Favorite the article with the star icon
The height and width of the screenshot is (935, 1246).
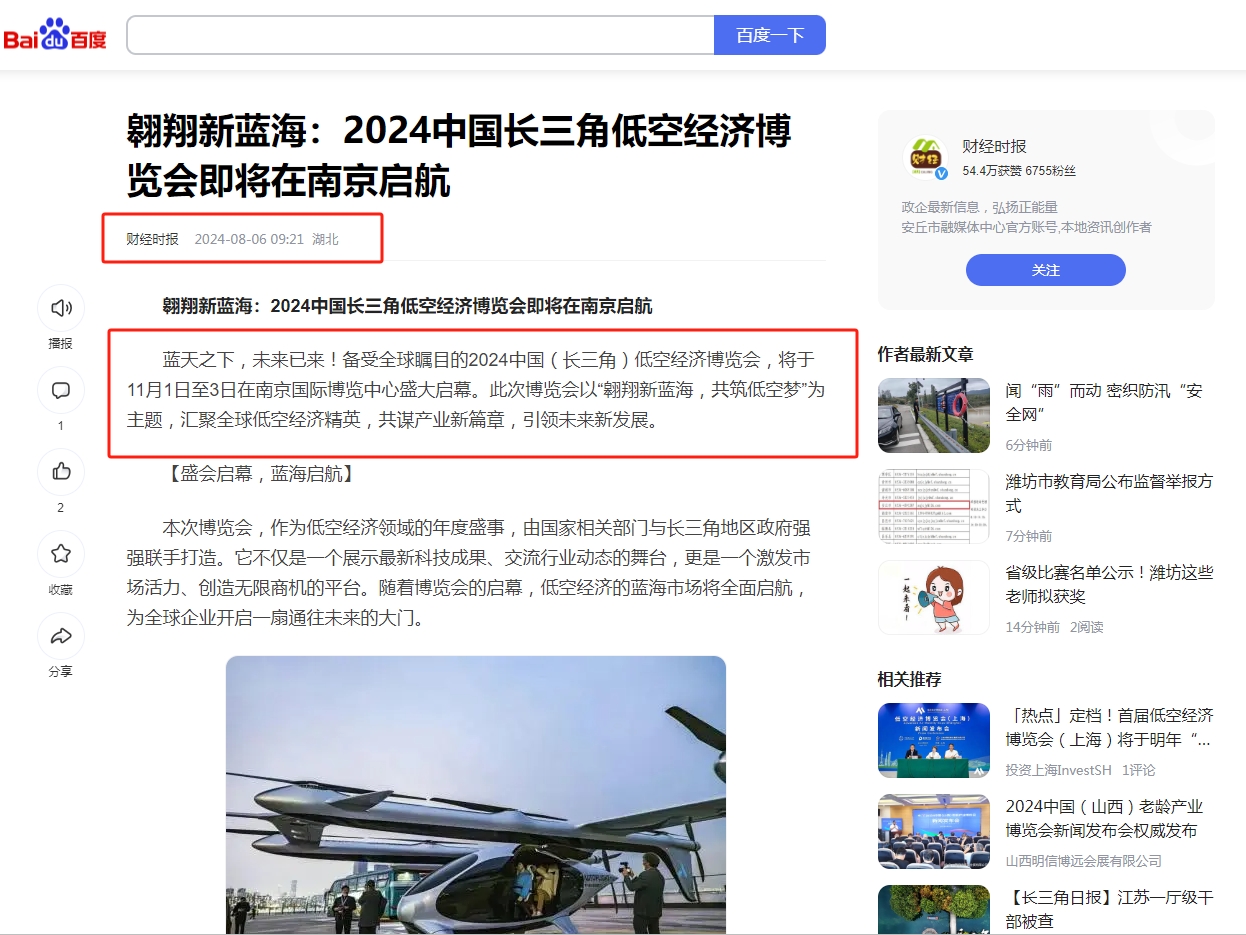[61, 554]
